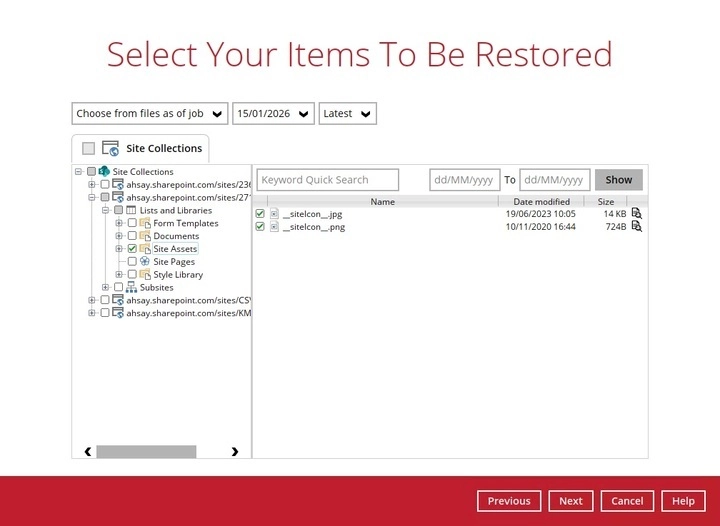720x526 pixels.
Task: Click the Lists and Libraries list icon
Action: tap(131, 210)
